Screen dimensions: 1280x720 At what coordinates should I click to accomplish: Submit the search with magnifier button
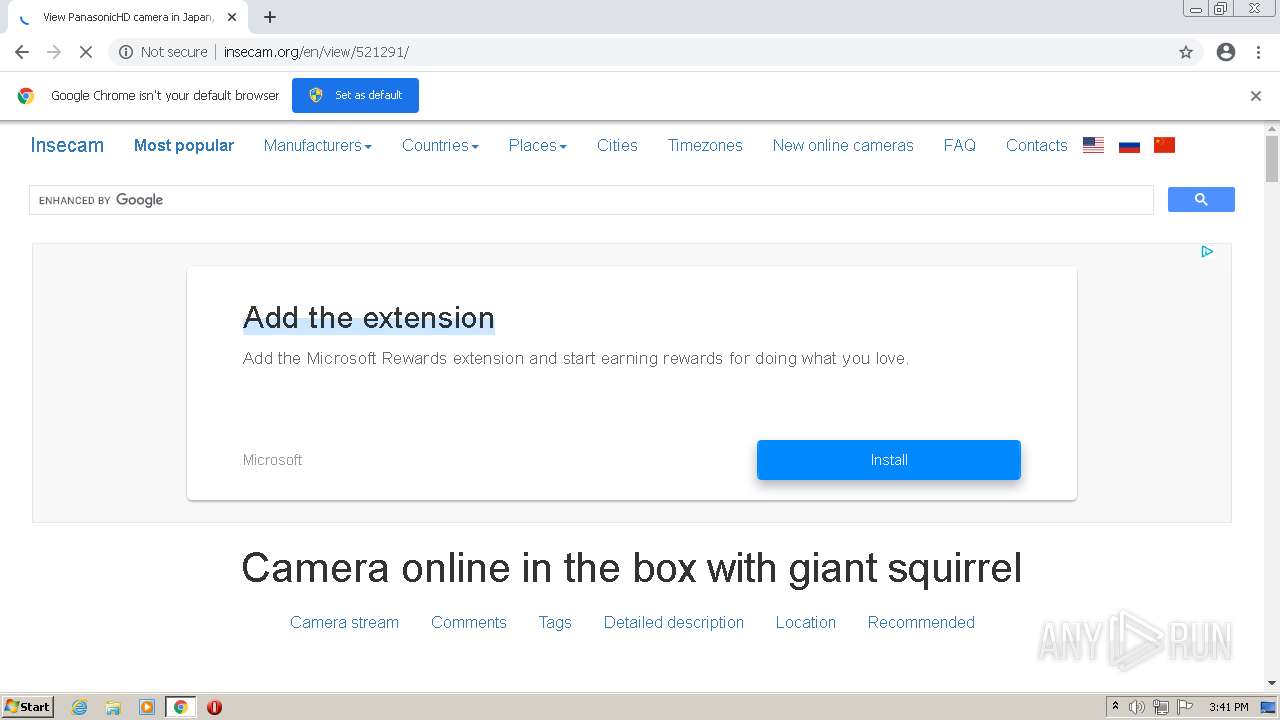[x=1201, y=200]
